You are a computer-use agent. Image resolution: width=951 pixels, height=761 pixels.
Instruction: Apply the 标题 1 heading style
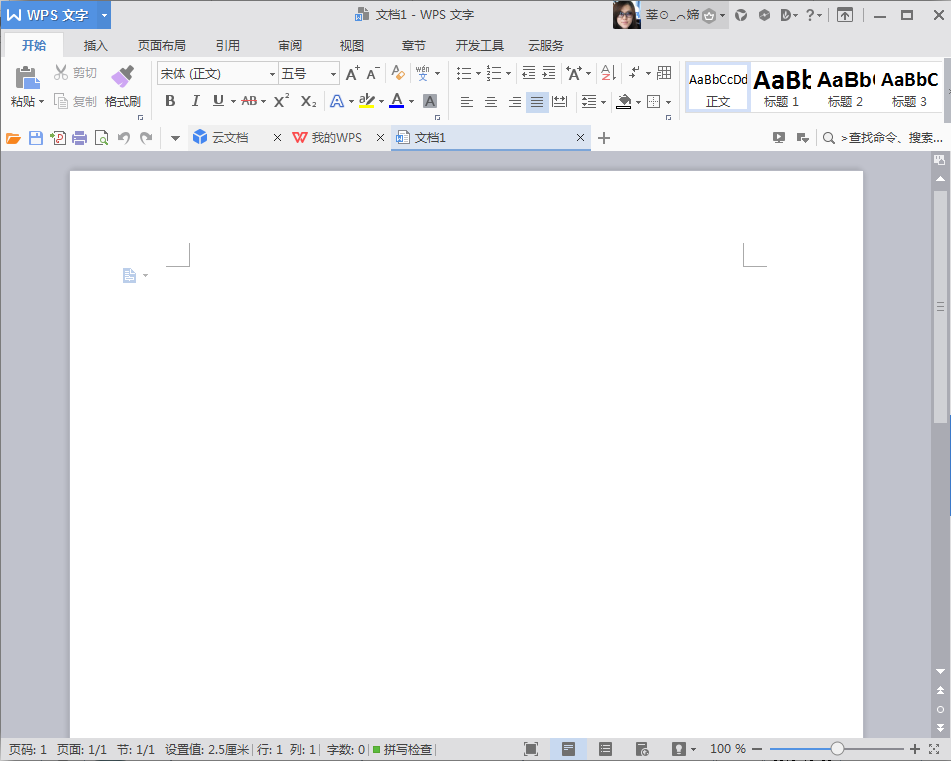782,87
